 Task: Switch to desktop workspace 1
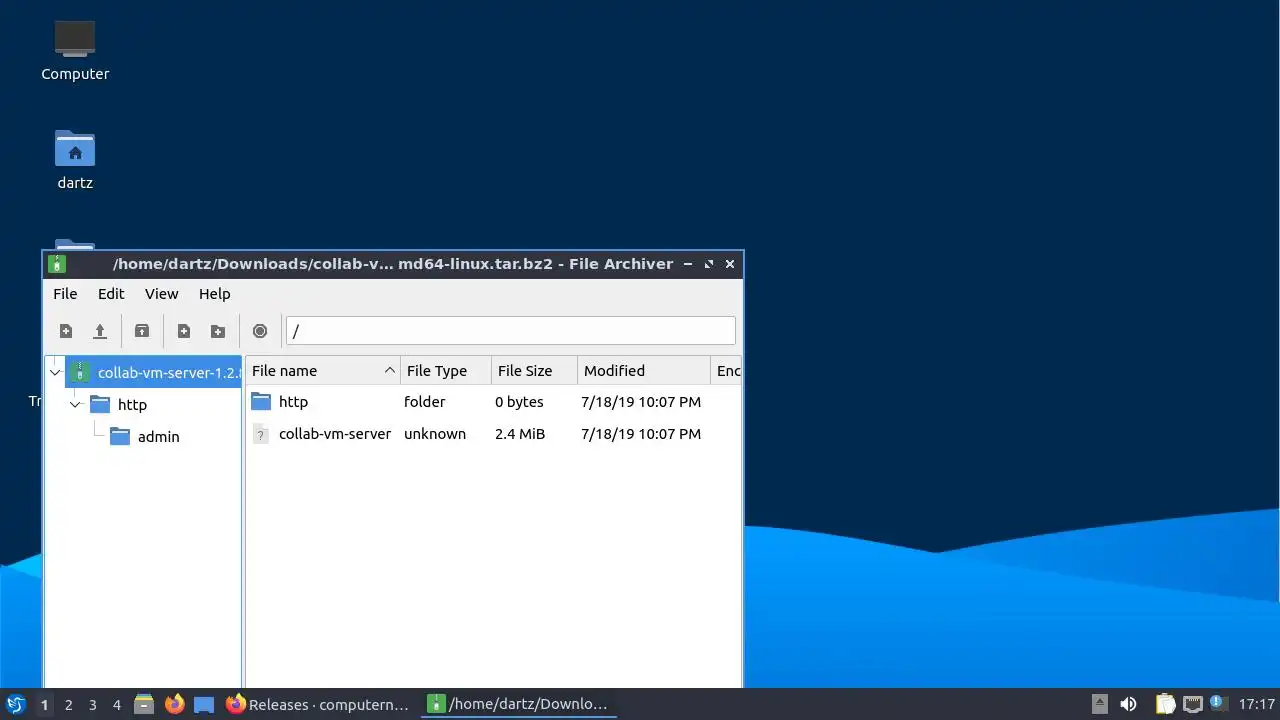point(44,705)
